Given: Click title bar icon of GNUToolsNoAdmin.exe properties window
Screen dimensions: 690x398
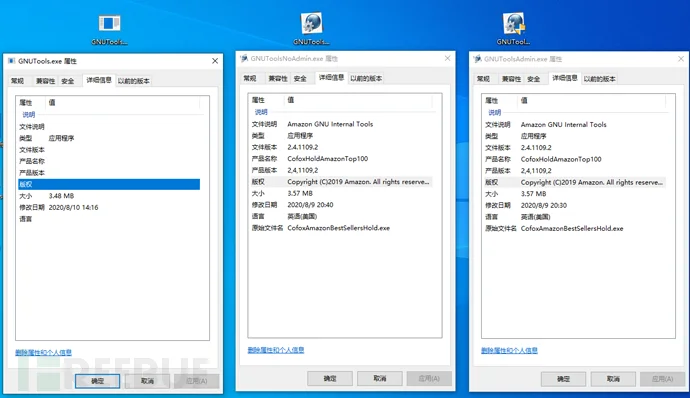Looking at the screenshot, I should pos(244,58).
